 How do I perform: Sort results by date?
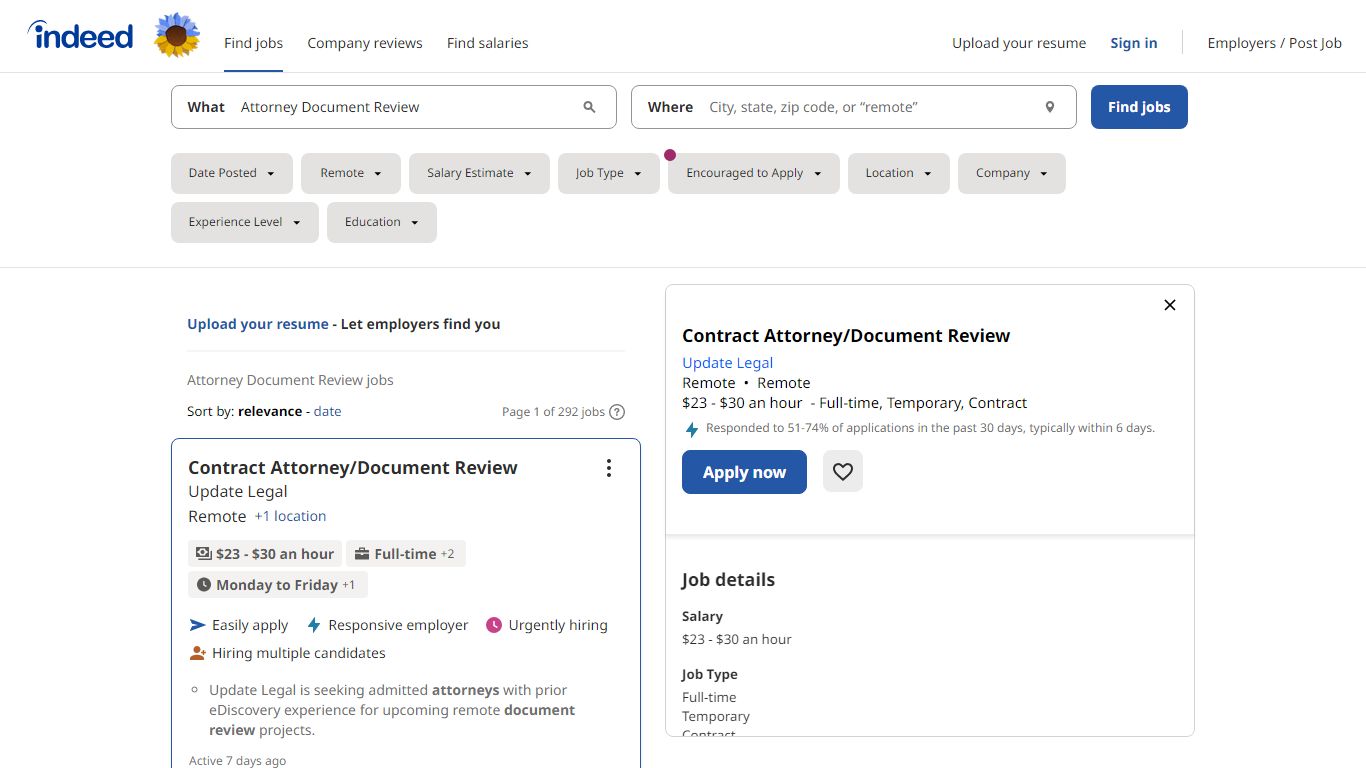pyautogui.click(x=327, y=411)
